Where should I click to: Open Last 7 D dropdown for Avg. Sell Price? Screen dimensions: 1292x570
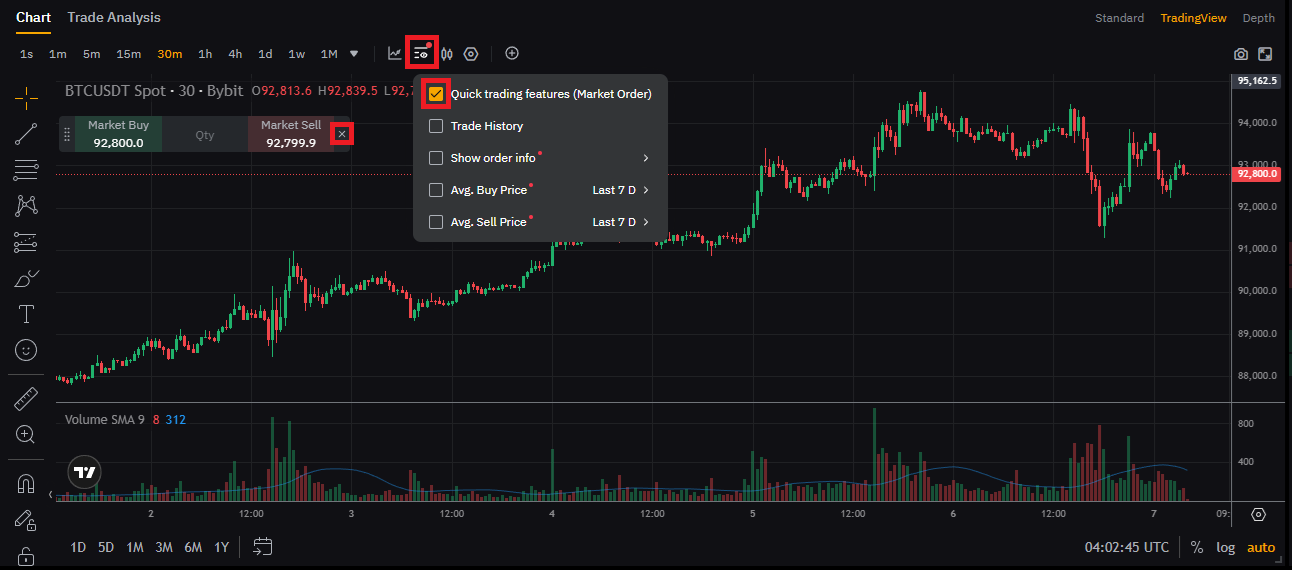pos(620,222)
